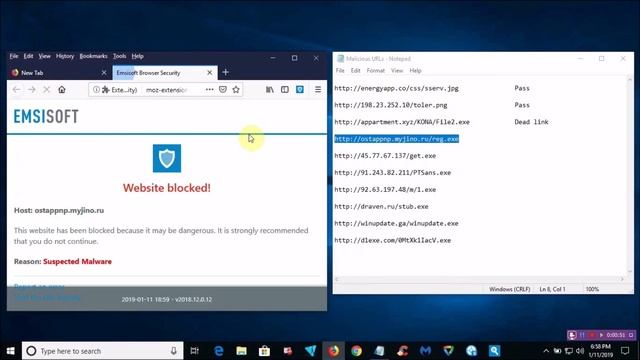
Task: Click the highlighted ostappnp.myjino.ru URL
Action: [396, 139]
